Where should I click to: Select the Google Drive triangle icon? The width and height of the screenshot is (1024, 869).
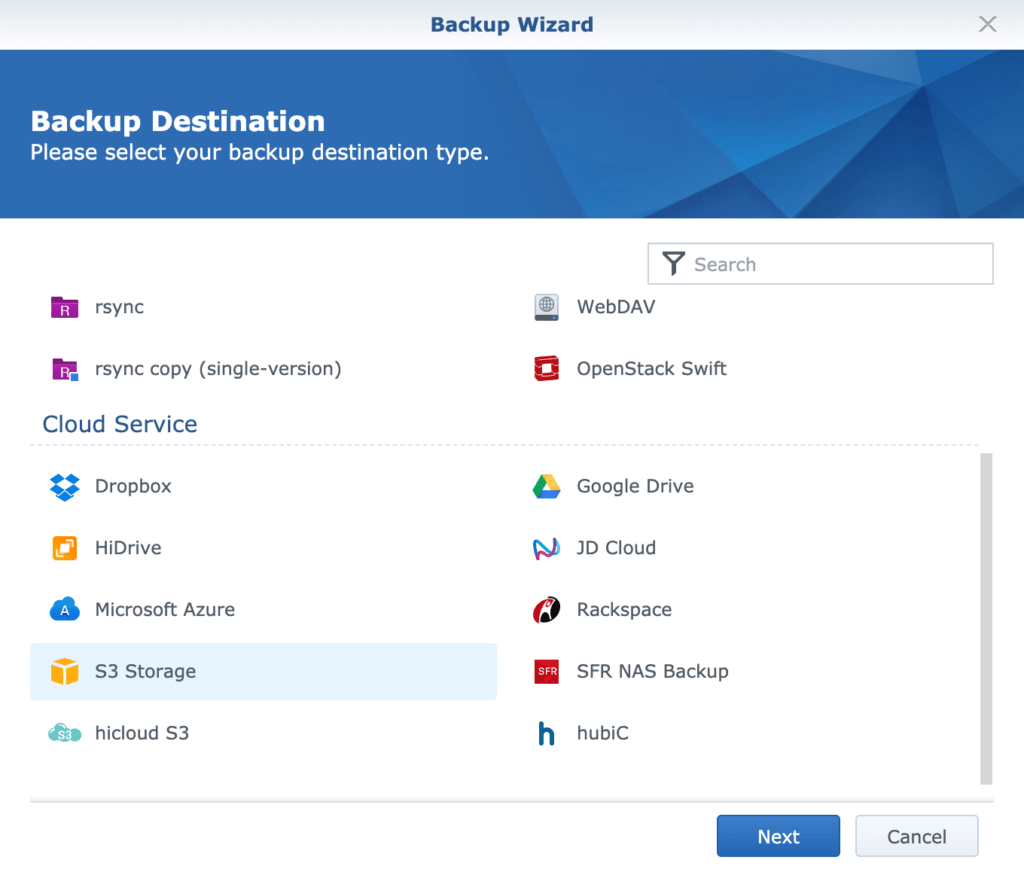(x=546, y=487)
